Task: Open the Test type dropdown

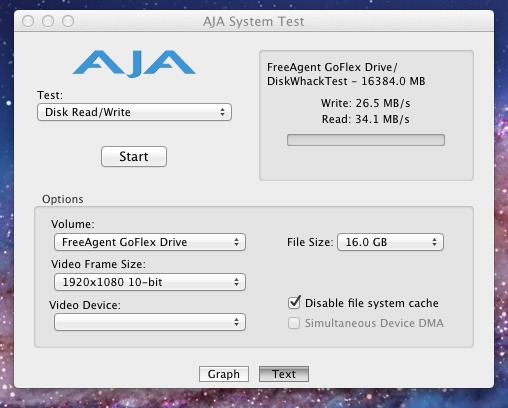Action: click(x=134, y=112)
